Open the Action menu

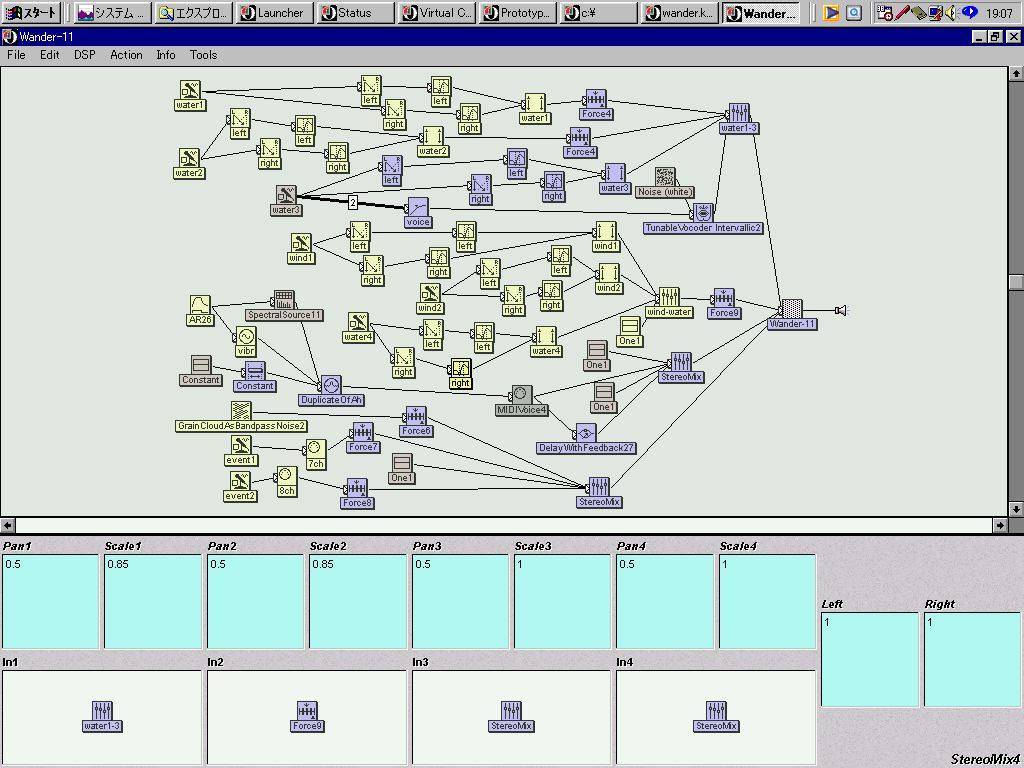[x=126, y=55]
